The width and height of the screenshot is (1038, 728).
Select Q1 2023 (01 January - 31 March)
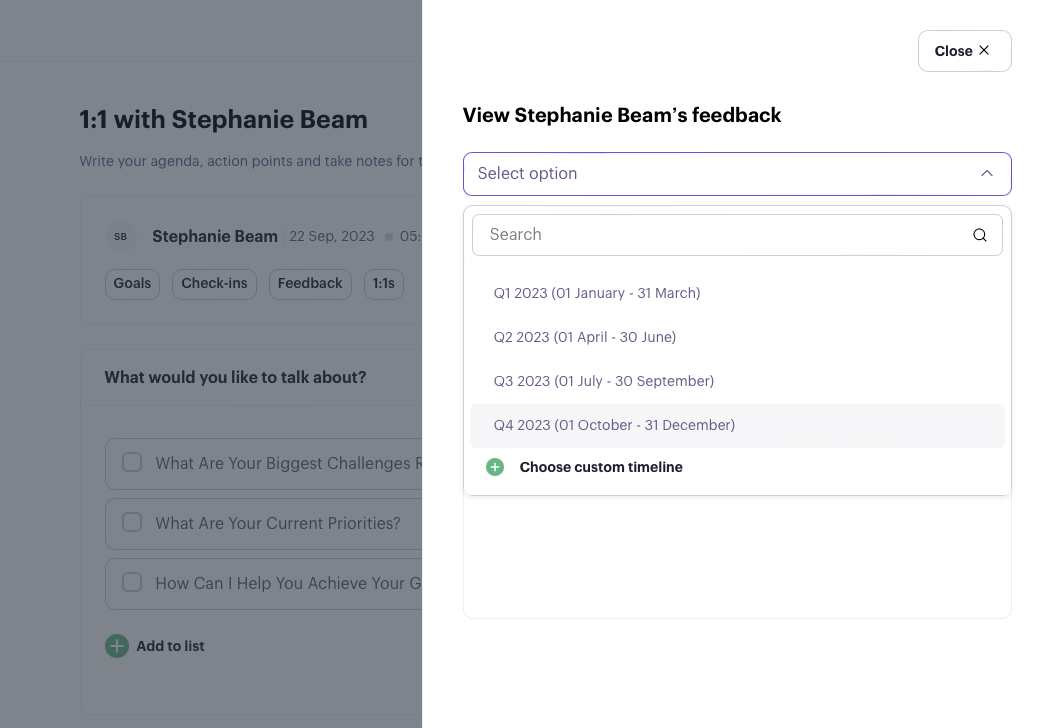tap(737, 293)
